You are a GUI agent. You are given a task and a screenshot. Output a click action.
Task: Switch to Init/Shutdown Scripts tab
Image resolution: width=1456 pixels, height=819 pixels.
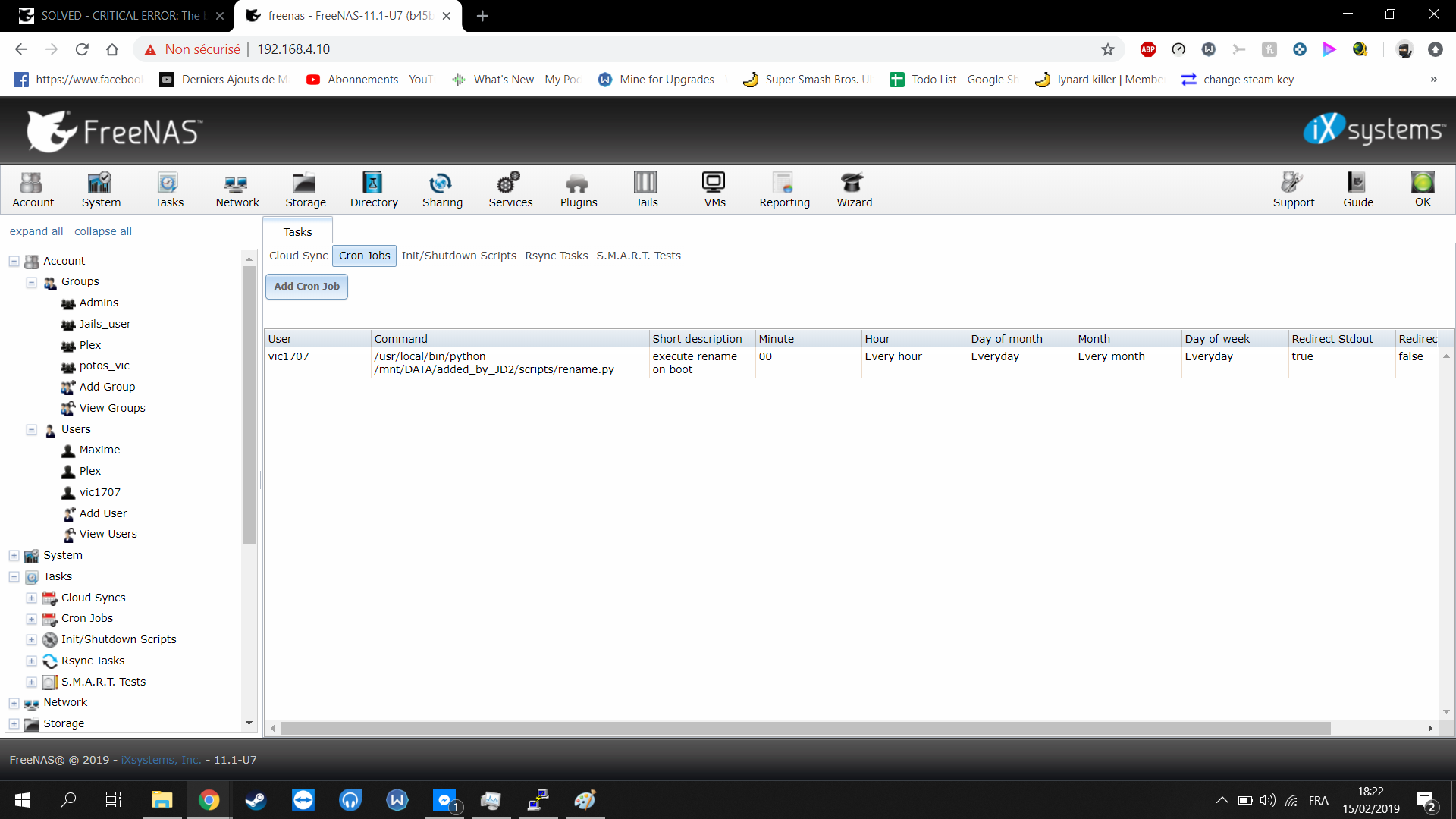point(459,256)
